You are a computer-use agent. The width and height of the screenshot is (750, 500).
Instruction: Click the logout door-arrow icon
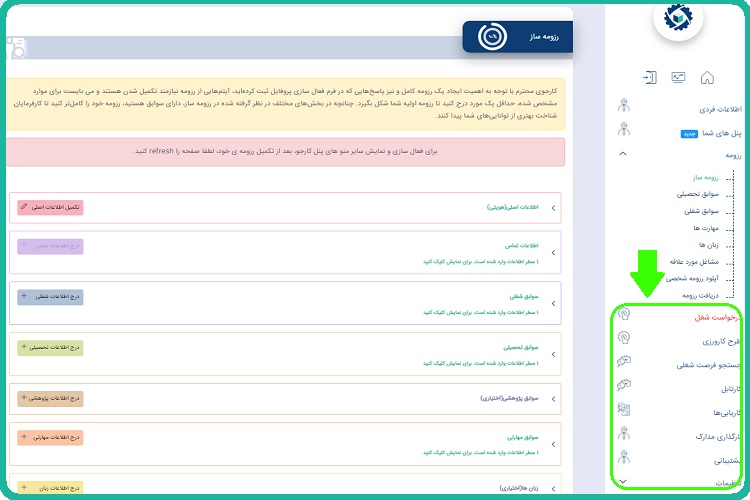[650, 78]
